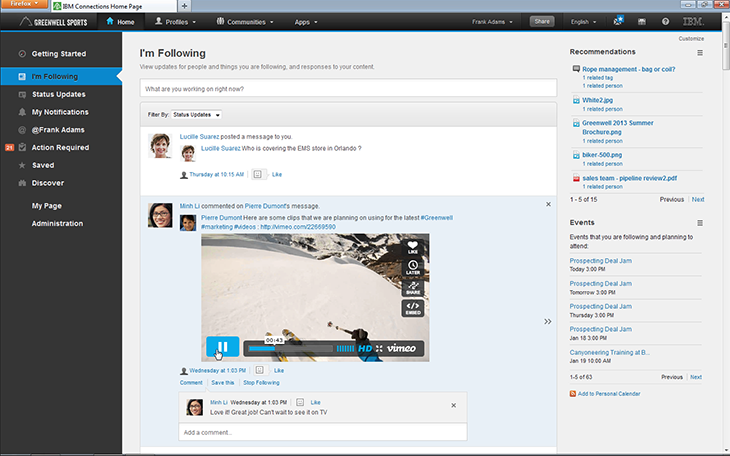This screenshot has height=456, width=730.
Task: Click the Vimeo Share icon on video
Action: [x=413, y=287]
